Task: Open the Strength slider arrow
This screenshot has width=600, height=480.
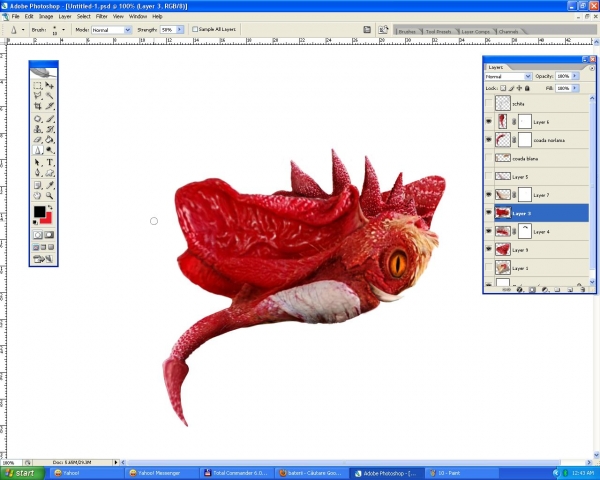Action: point(179,29)
